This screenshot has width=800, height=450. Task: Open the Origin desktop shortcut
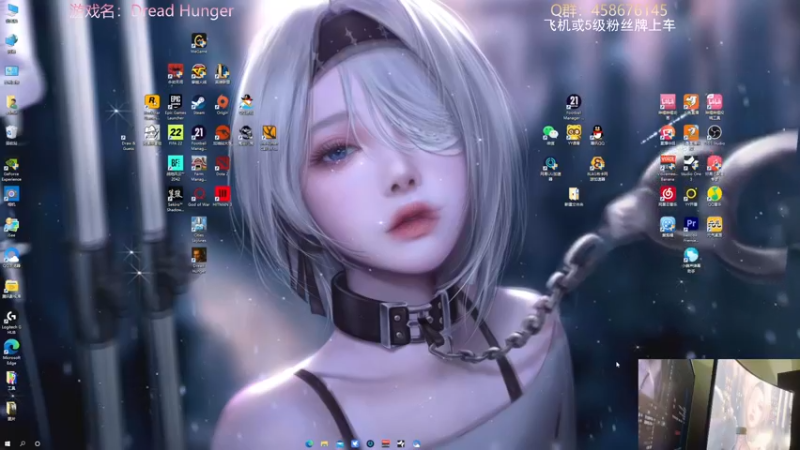[222, 102]
